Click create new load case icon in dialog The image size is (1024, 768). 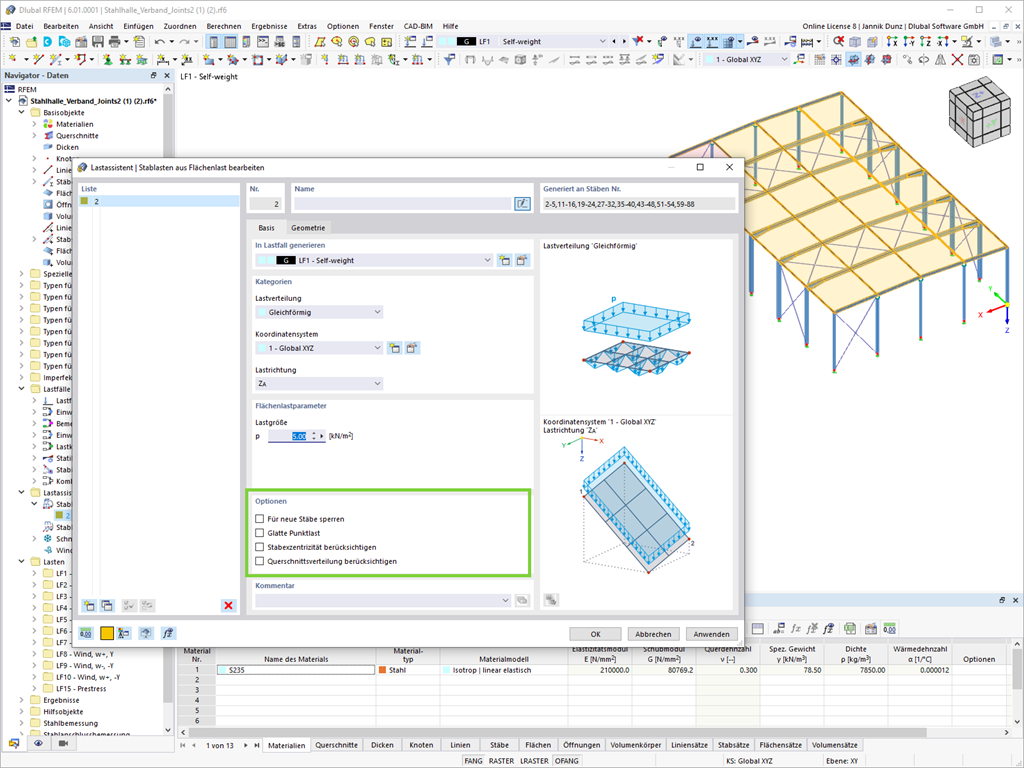tap(504, 261)
